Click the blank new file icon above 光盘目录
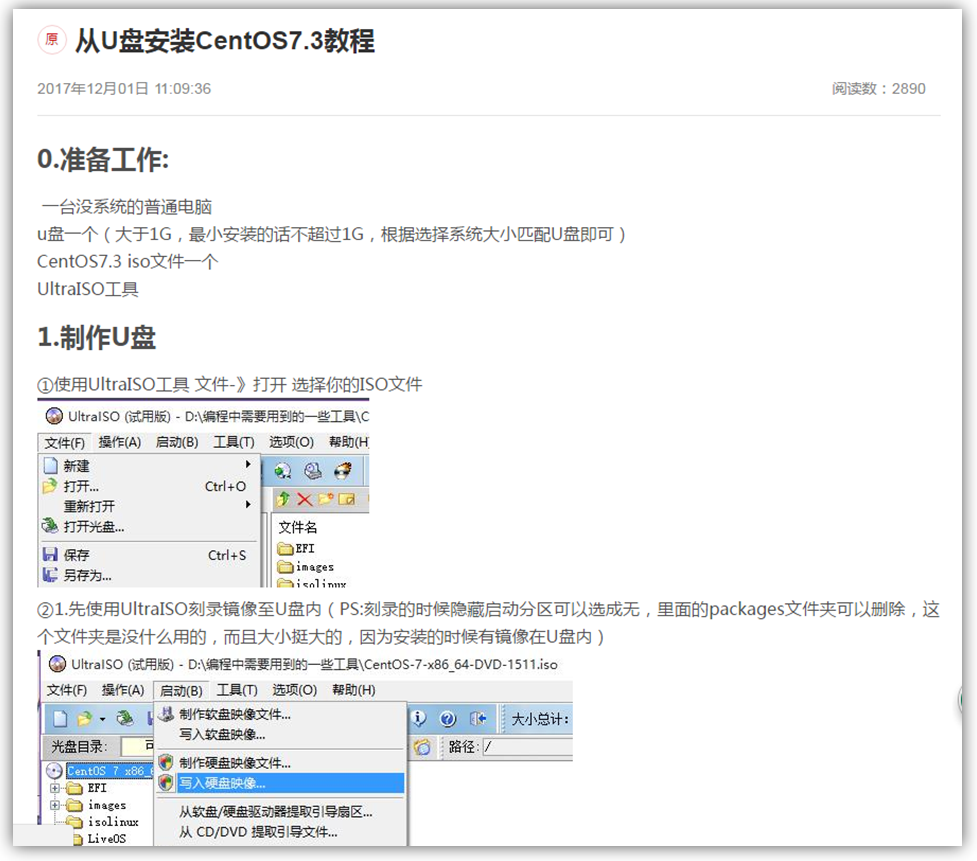The width and height of the screenshot is (977, 861). pos(60,719)
